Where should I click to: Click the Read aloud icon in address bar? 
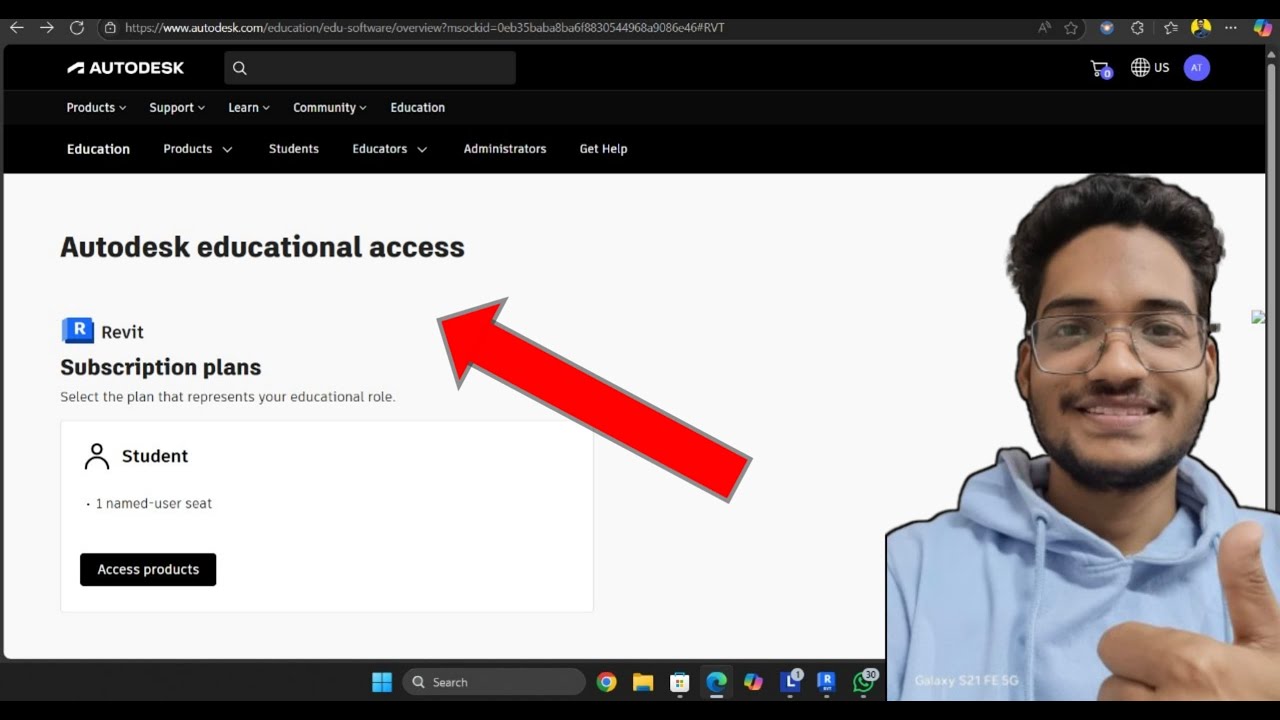point(1044,28)
